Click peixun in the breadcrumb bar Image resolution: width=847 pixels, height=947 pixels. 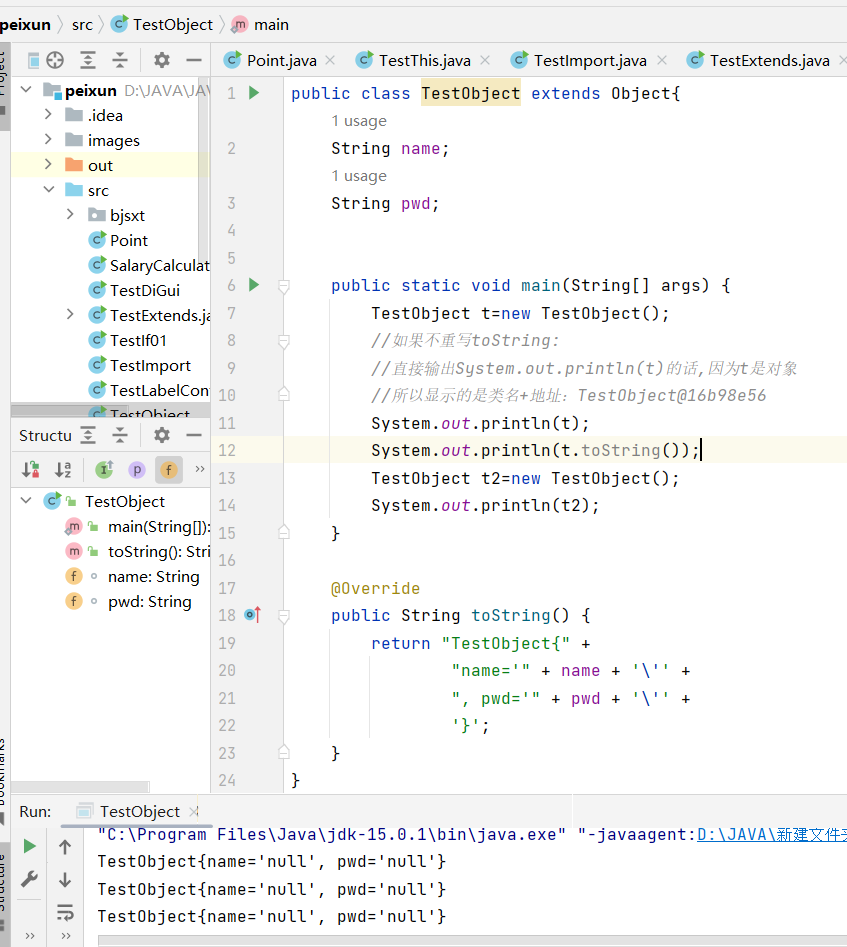pyautogui.click(x=25, y=25)
